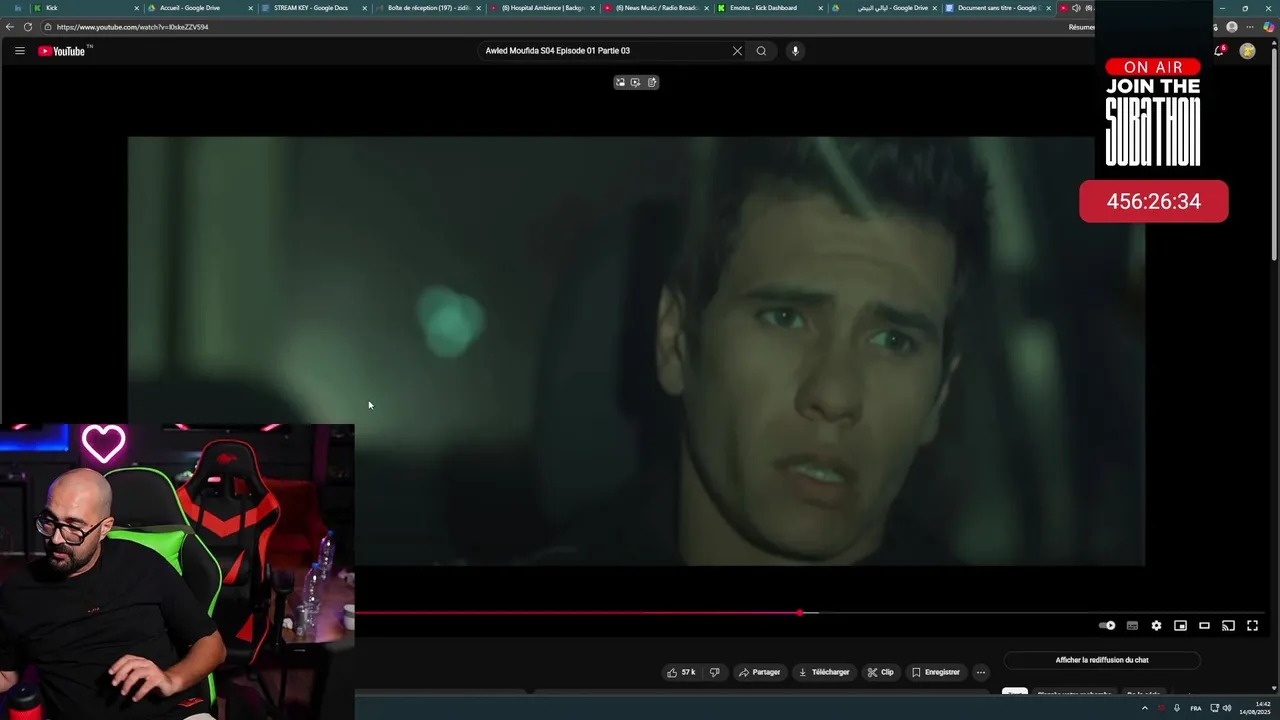
Task: Click the Partager share button
Action: click(x=759, y=672)
